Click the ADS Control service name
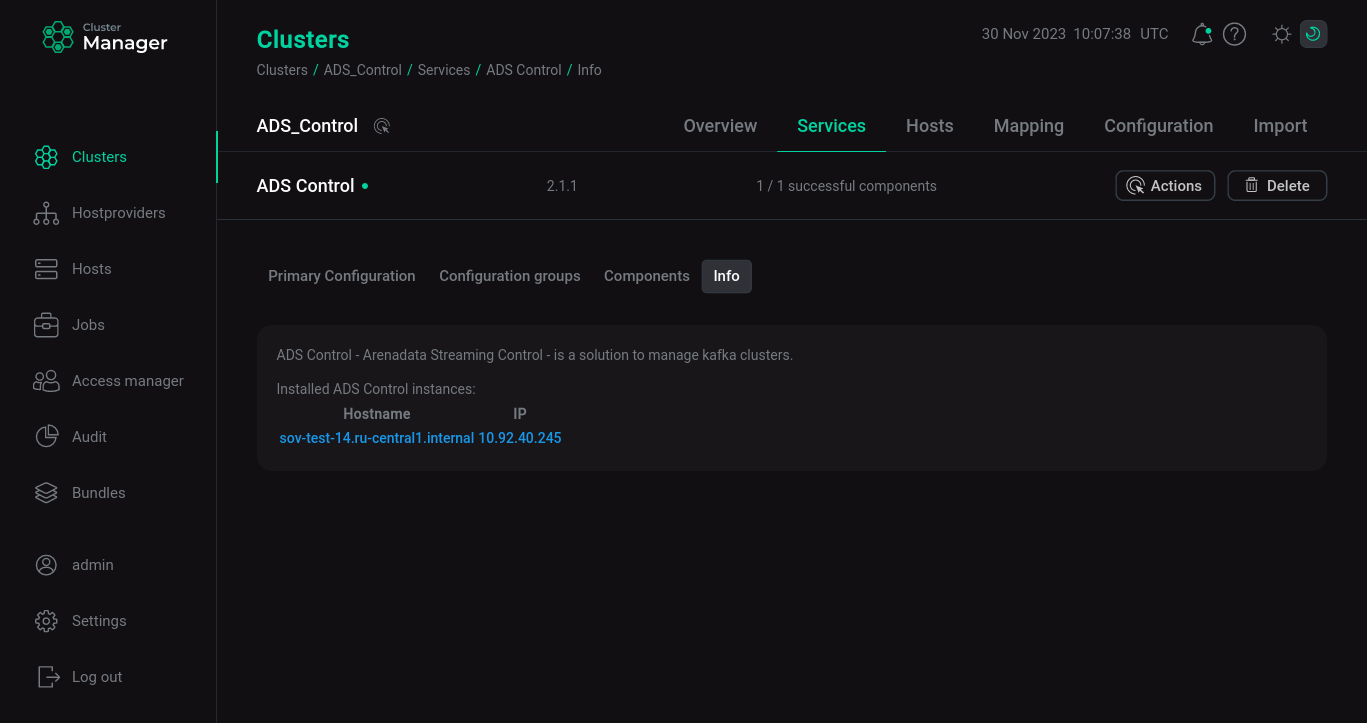This screenshot has height=723, width=1367. pos(306,186)
